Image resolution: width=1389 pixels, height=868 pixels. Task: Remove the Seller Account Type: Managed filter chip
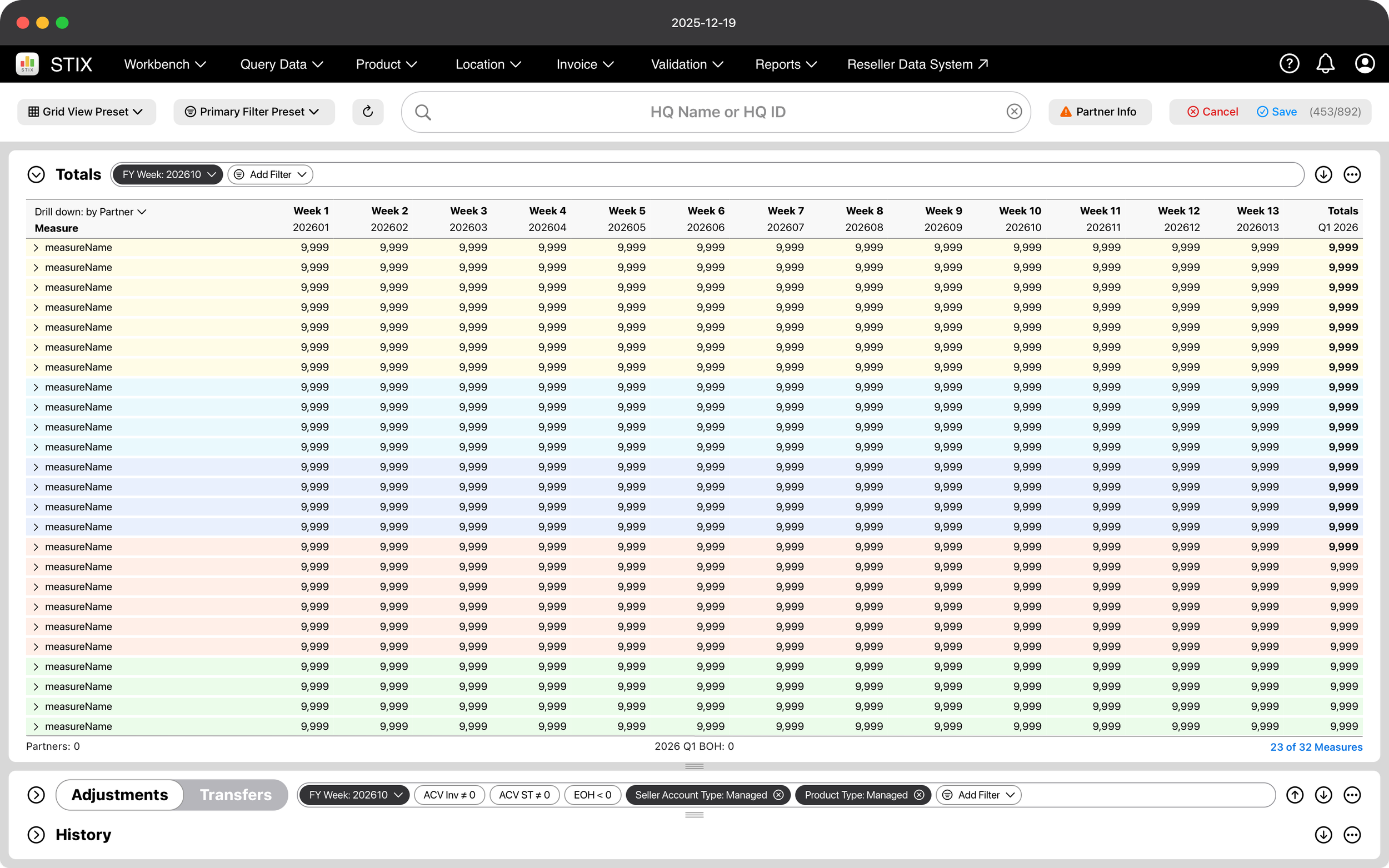coord(778,795)
